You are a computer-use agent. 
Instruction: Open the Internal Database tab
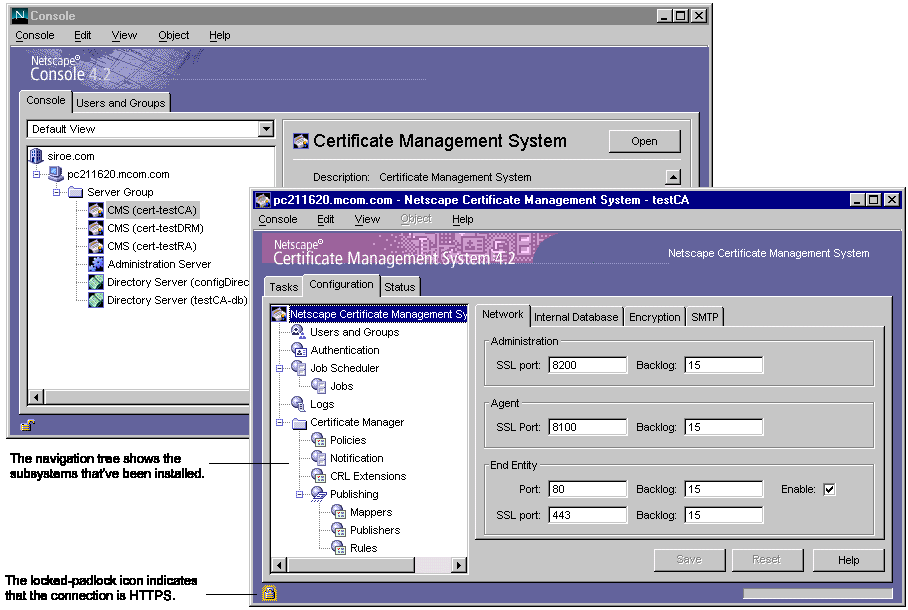(x=576, y=317)
